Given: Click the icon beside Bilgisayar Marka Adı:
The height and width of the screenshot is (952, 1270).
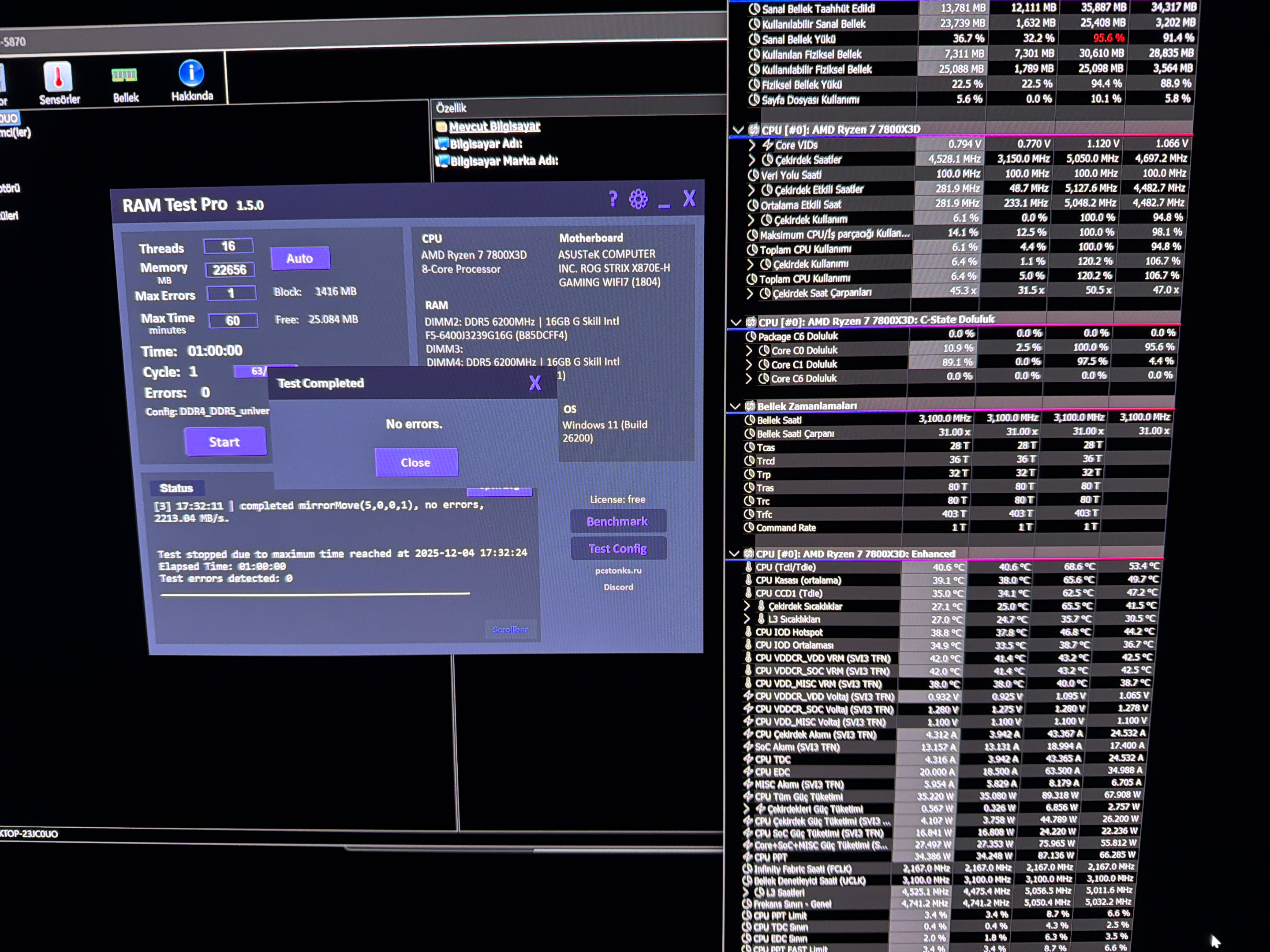Looking at the screenshot, I should coord(442,161).
